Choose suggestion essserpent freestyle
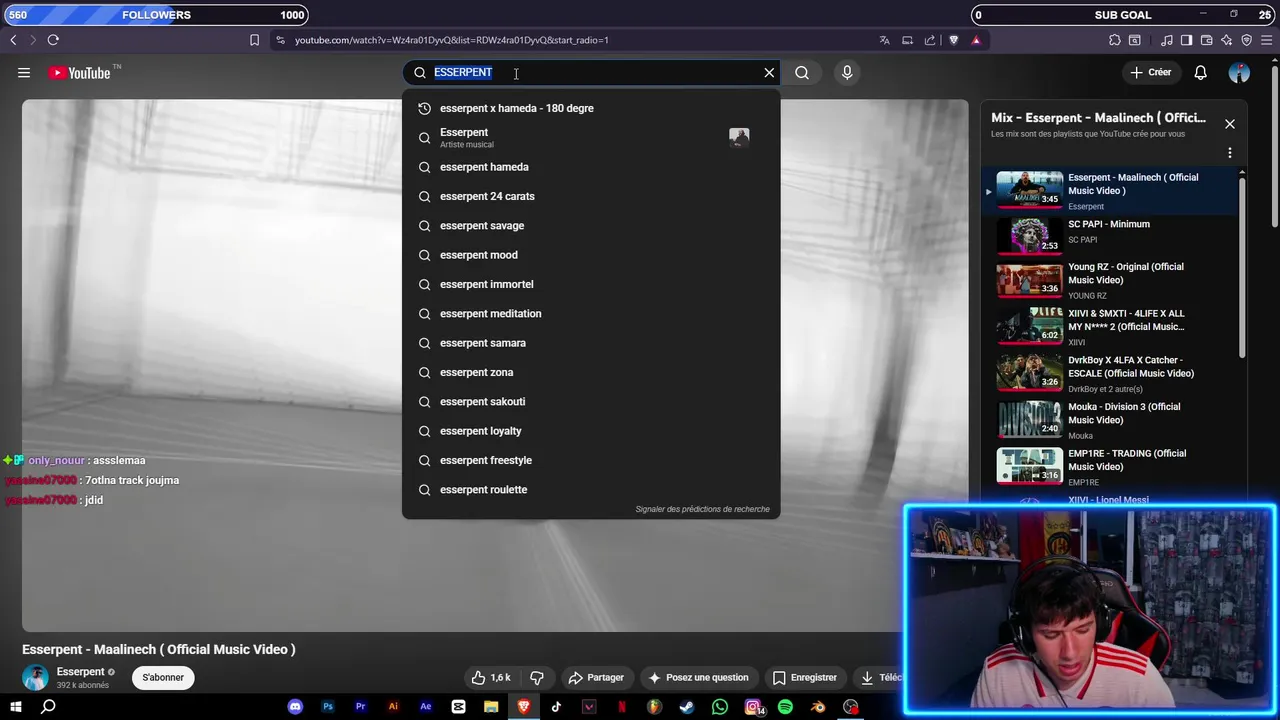This screenshot has width=1280, height=720. [x=591, y=460]
